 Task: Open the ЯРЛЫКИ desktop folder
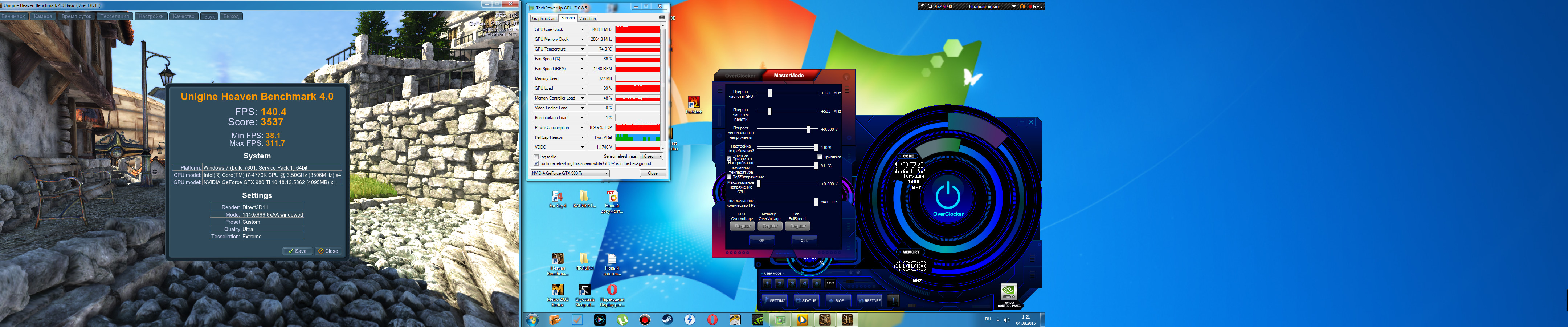tap(584, 262)
